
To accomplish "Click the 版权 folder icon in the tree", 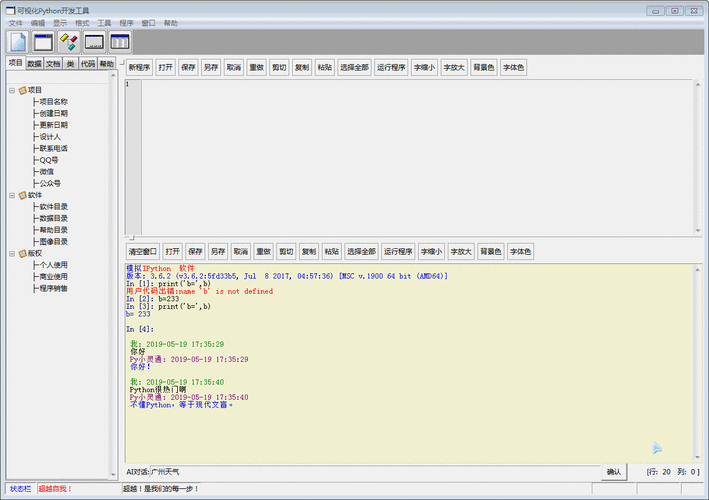I will point(22,253).
